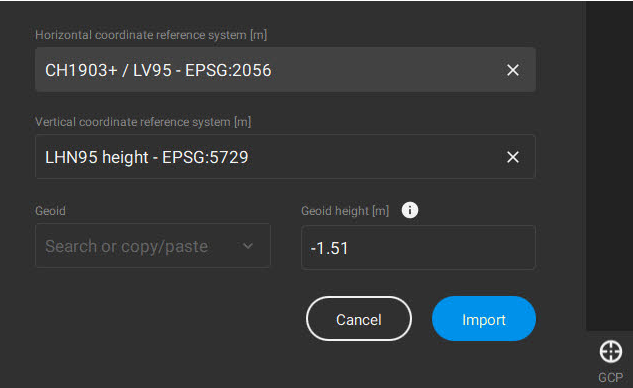The height and width of the screenshot is (388, 633).
Task: Click the Search or copy/paste placeholder text
Action: [x=127, y=246]
